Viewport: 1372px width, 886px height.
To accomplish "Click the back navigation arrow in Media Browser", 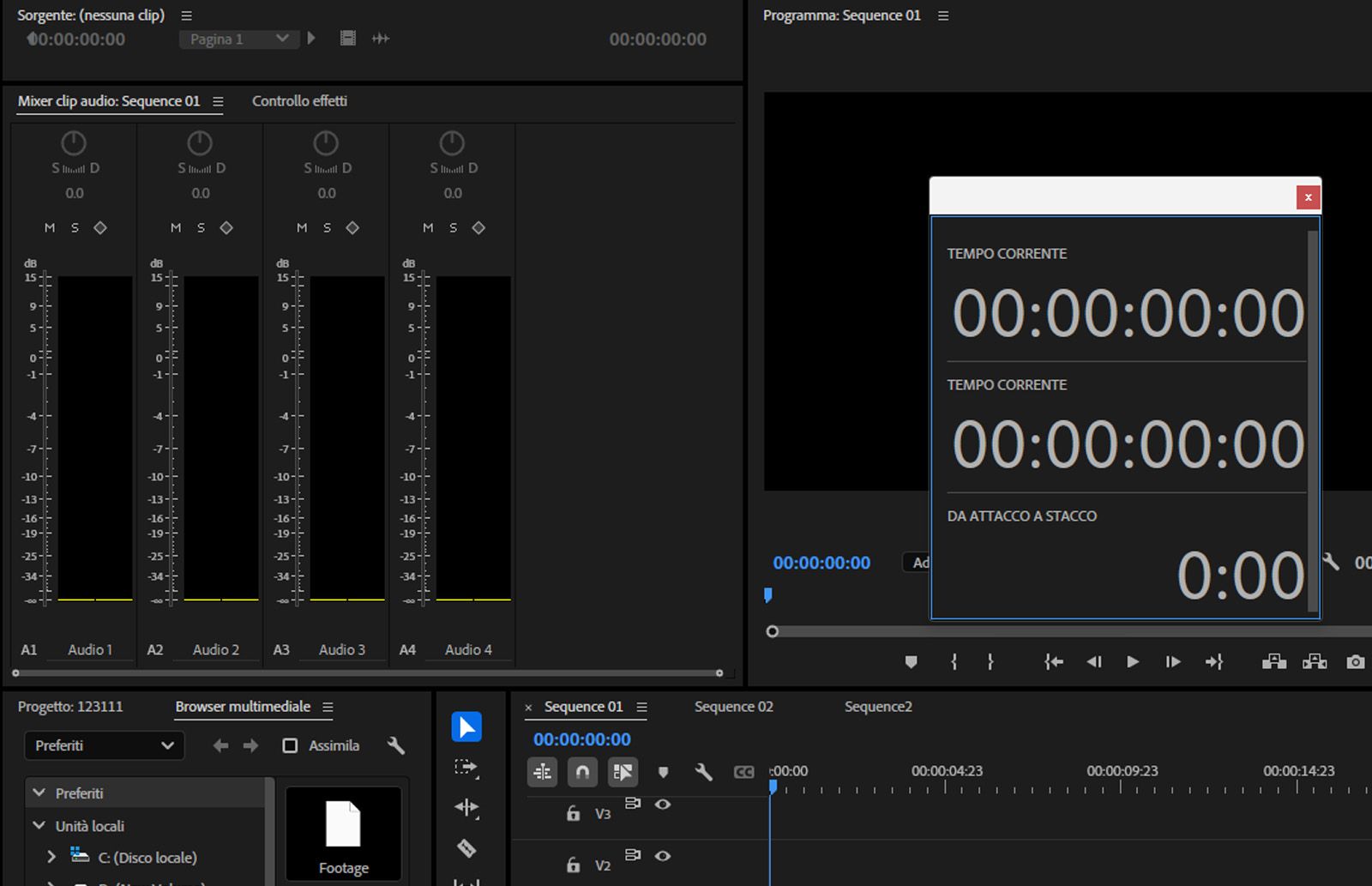I will 220,745.
